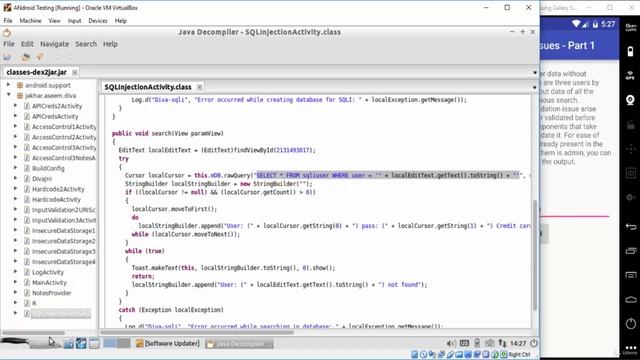Click the emulator more options dots
Viewport: 640px width, 360px height.
[x=631, y=348]
